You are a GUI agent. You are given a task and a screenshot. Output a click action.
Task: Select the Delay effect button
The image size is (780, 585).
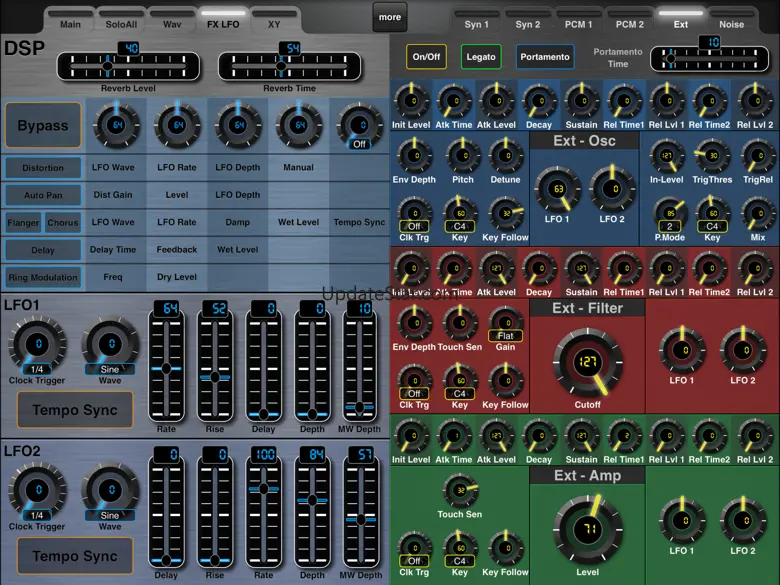tap(43, 250)
